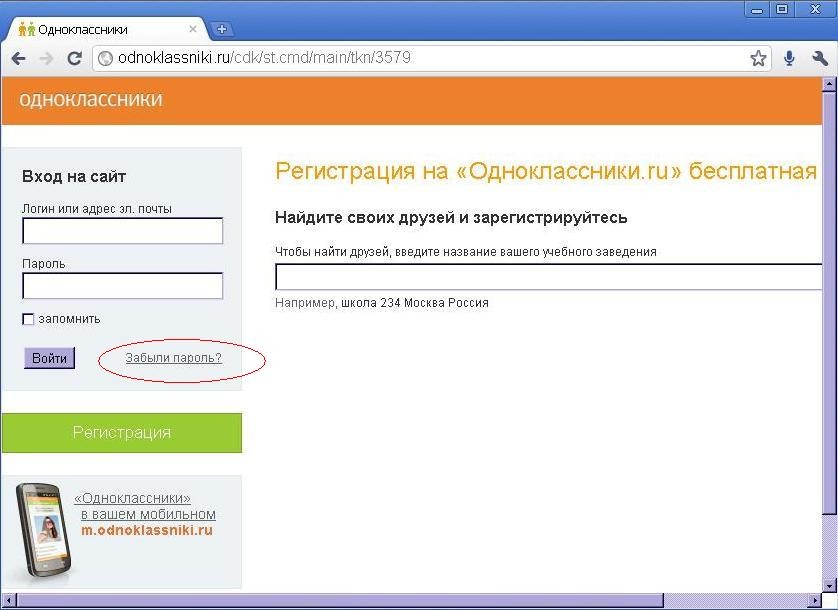This screenshot has width=838, height=610.
Task: Open the wrench settings menu
Action: pos(819,58)
